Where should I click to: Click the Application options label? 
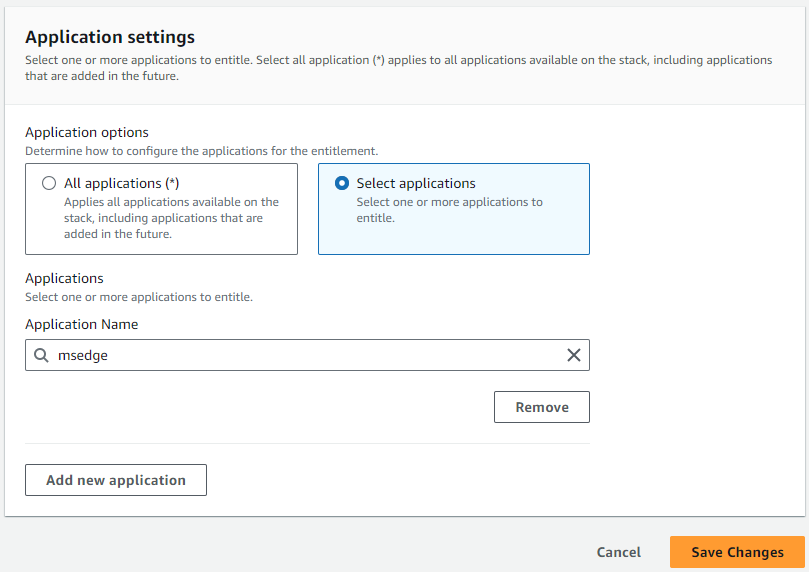pyautogui.click(x=87, y=133)
